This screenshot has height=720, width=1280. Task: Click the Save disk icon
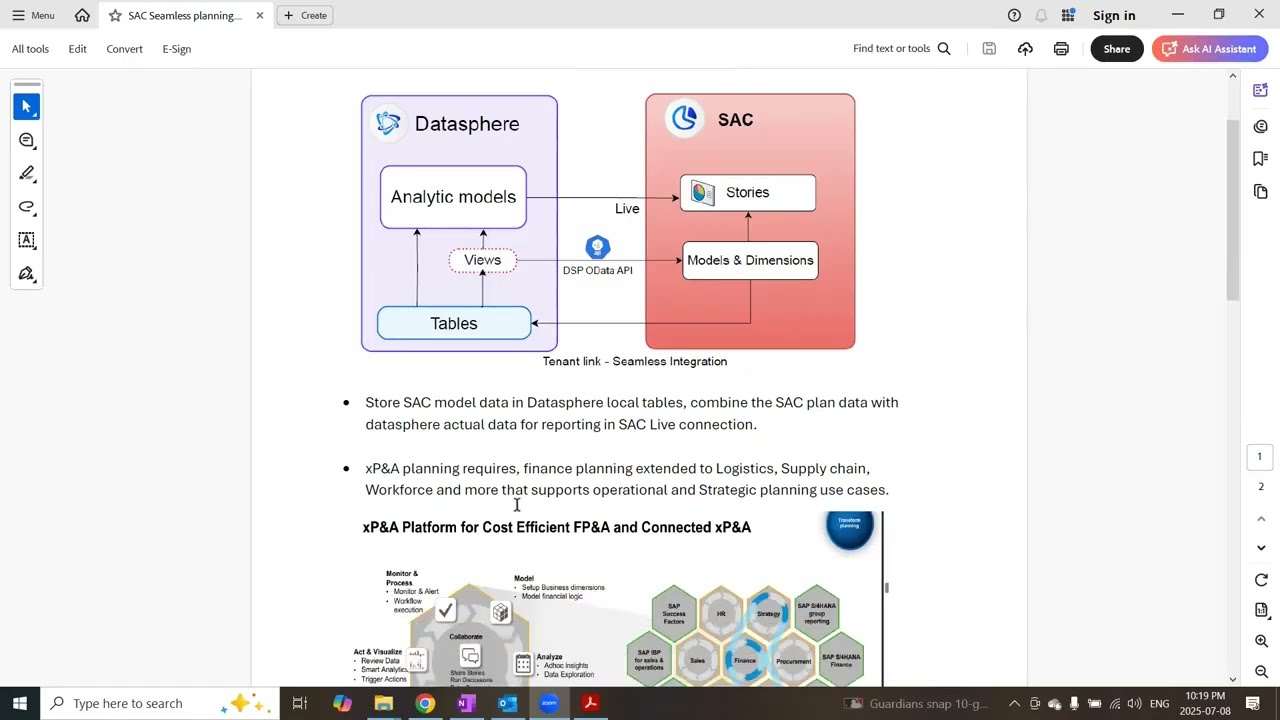pos(989,49)
